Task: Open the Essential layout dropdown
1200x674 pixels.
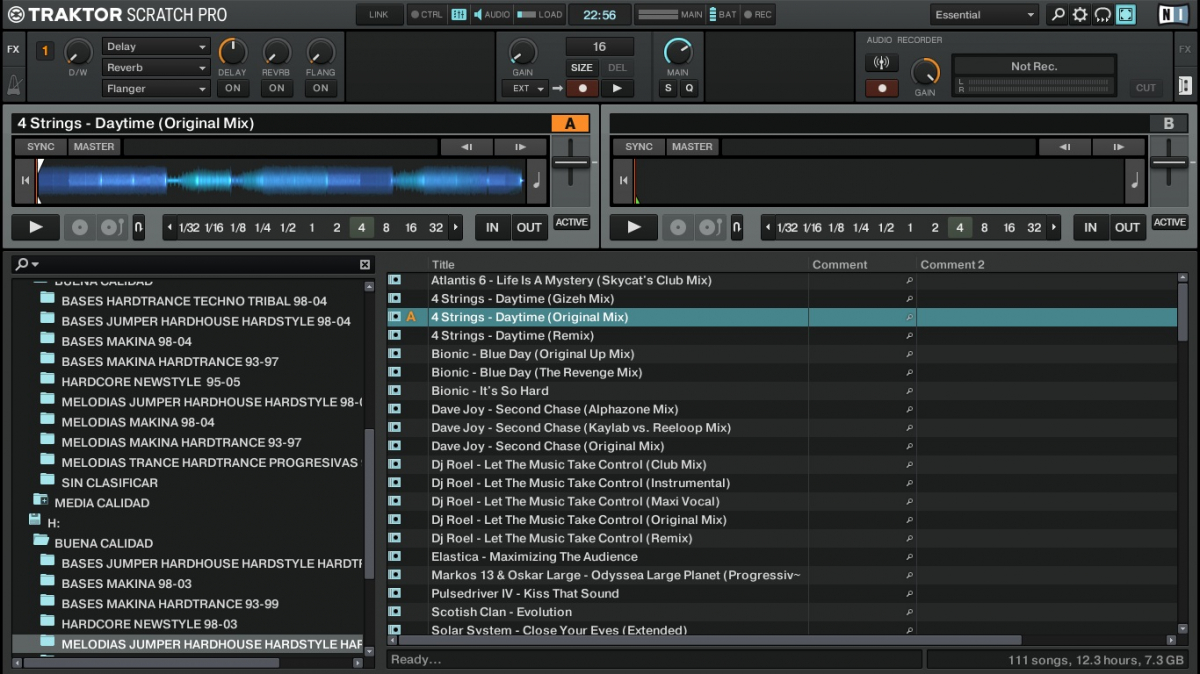Action: (x=985, y=15)
